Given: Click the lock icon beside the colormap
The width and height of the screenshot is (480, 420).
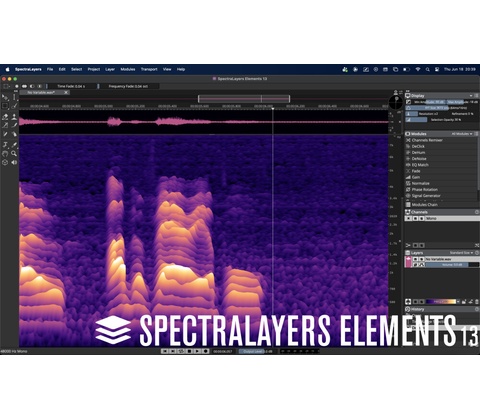Looking at the screenshot, I should tap(464, 302).
